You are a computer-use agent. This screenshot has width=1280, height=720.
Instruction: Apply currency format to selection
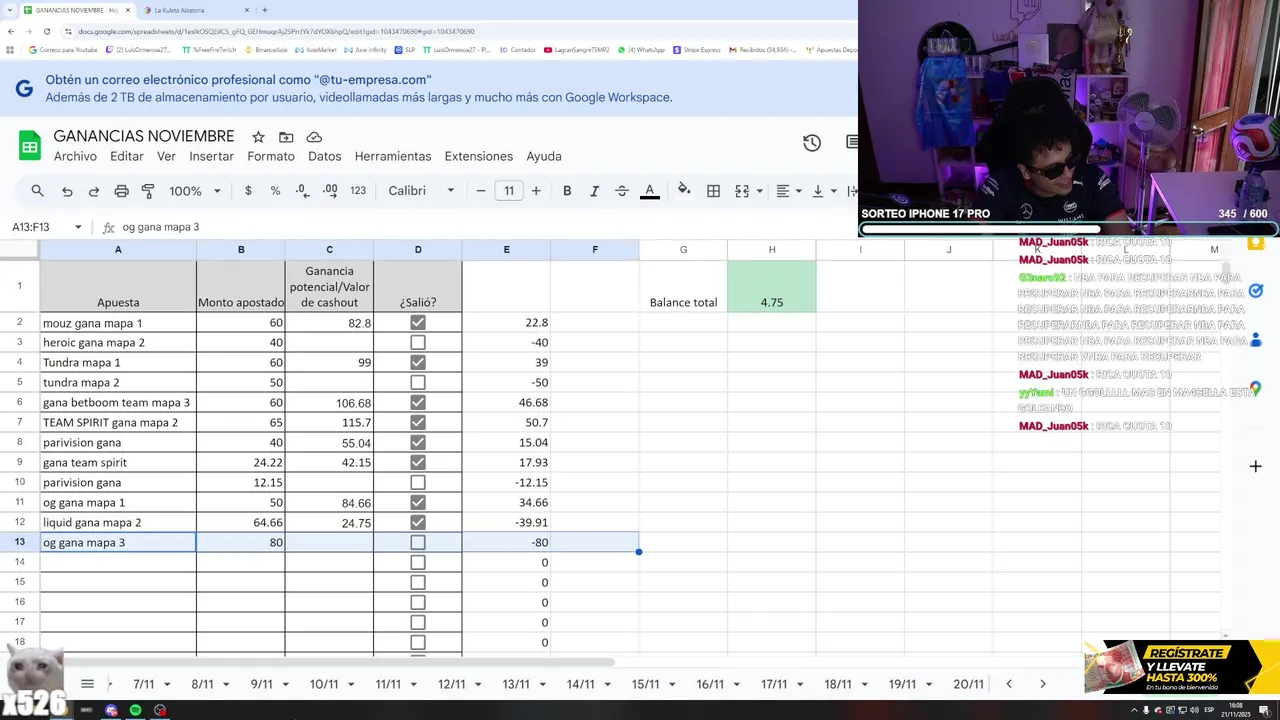248,191
